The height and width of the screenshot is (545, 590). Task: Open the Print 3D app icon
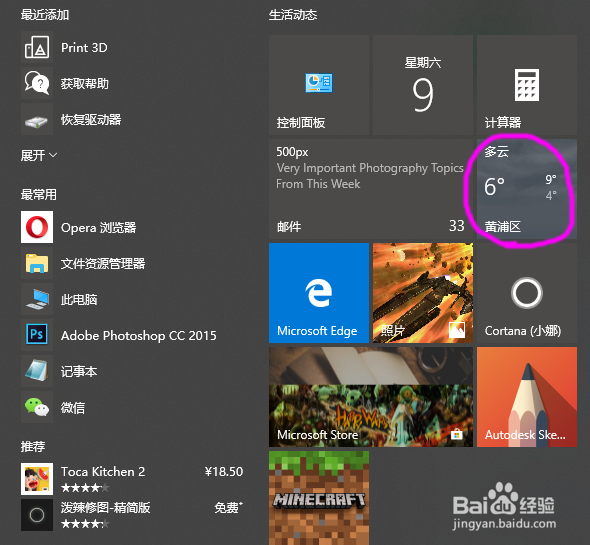37,47
